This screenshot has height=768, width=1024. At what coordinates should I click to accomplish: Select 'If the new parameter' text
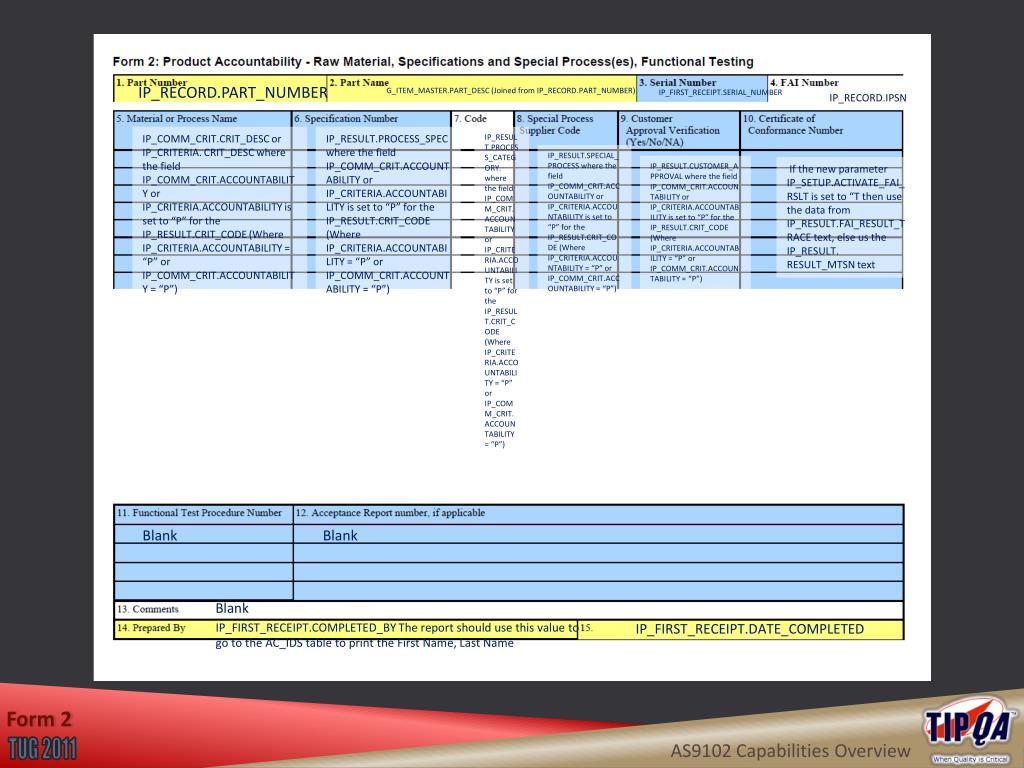click(x=838, y=169)
